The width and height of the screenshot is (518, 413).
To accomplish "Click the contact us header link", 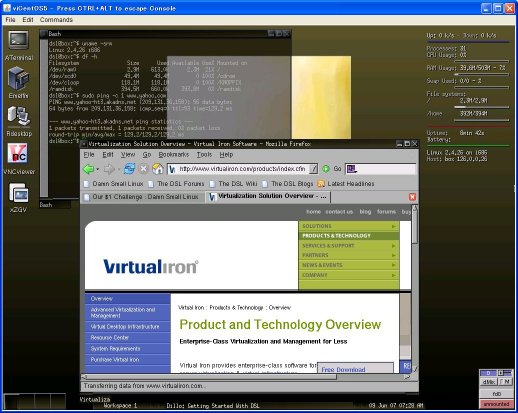I will pos(339,212).
